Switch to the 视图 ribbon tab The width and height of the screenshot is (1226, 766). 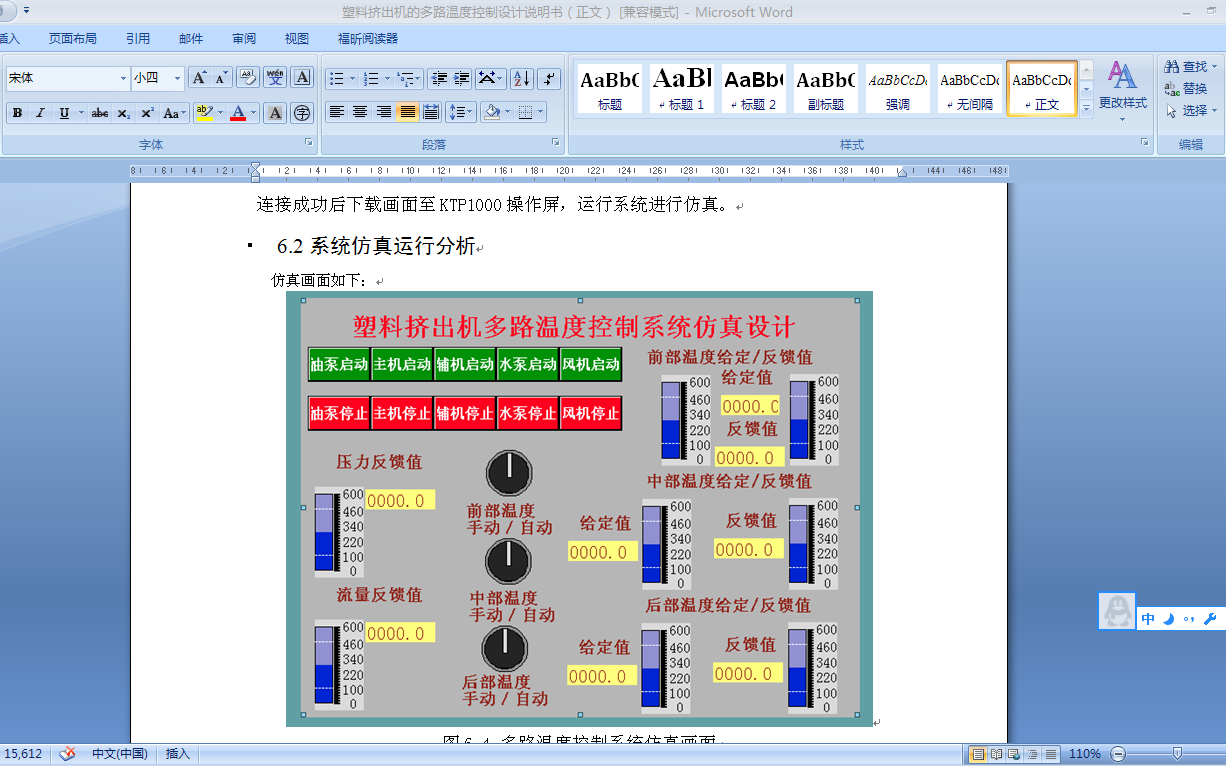[x=295, y=37]
